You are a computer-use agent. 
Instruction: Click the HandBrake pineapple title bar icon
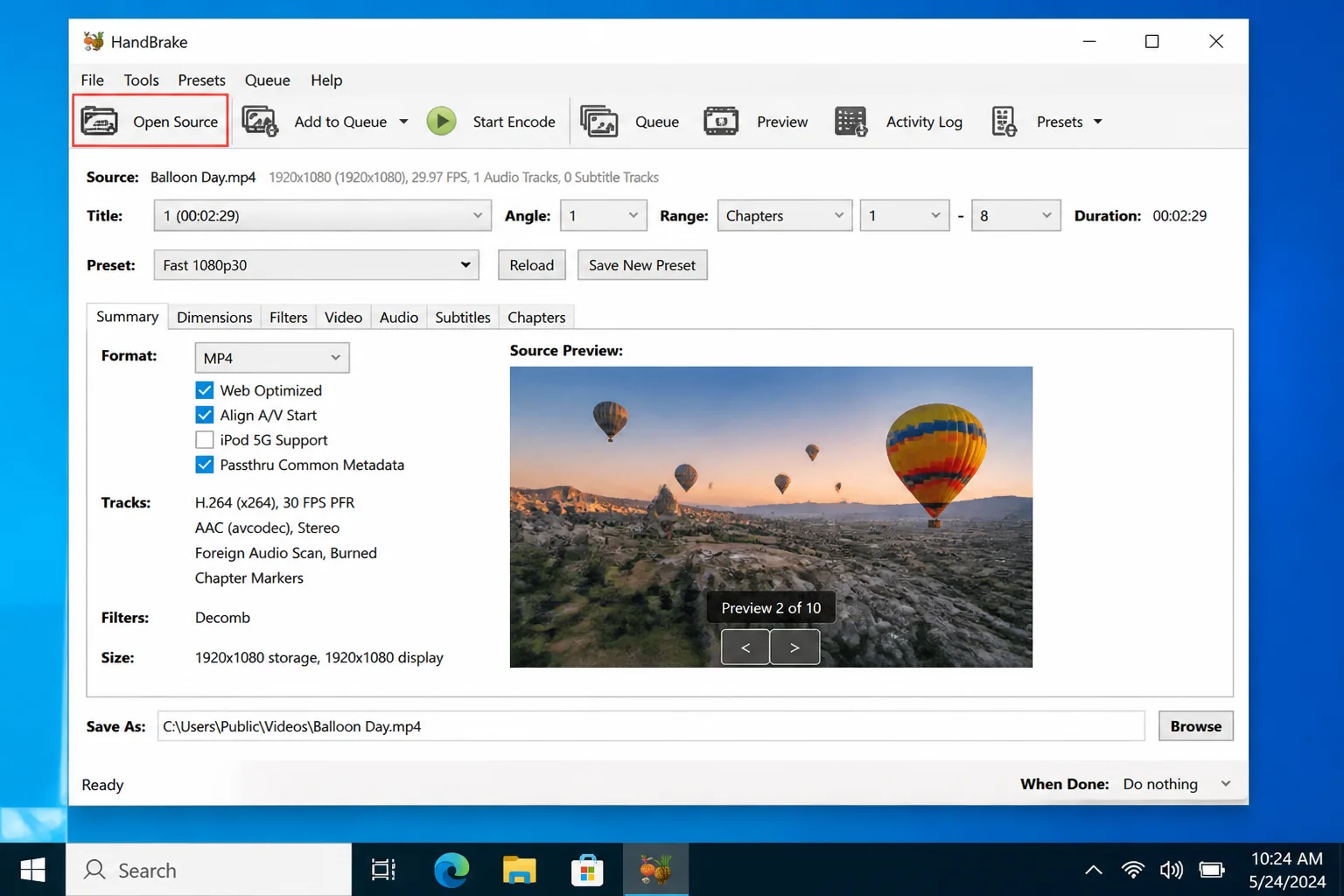(94, 41)
